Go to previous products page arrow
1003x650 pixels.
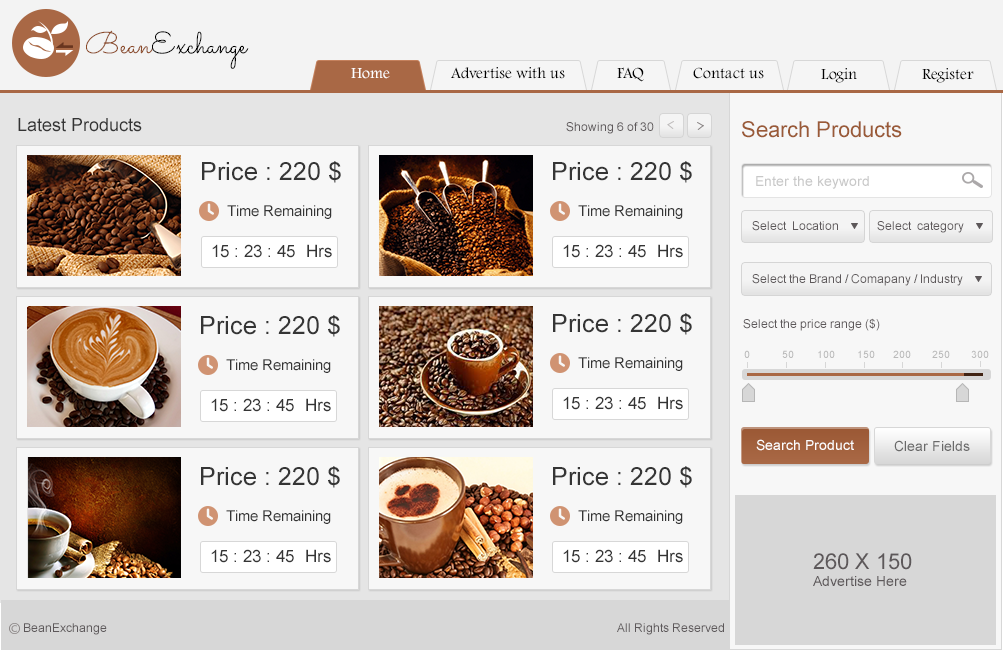pos(671,125)
